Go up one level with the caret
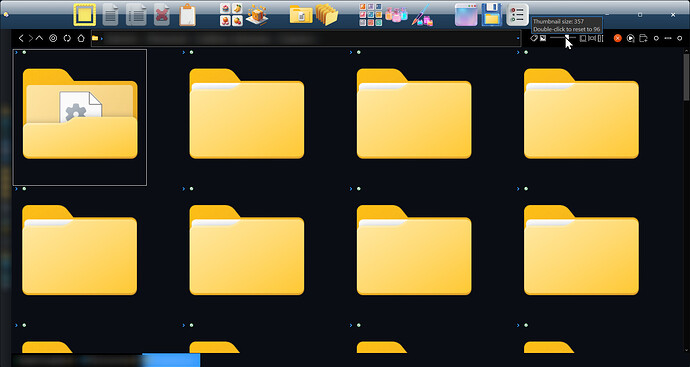This screenshot has height=367, width=690. pos(39,38)
